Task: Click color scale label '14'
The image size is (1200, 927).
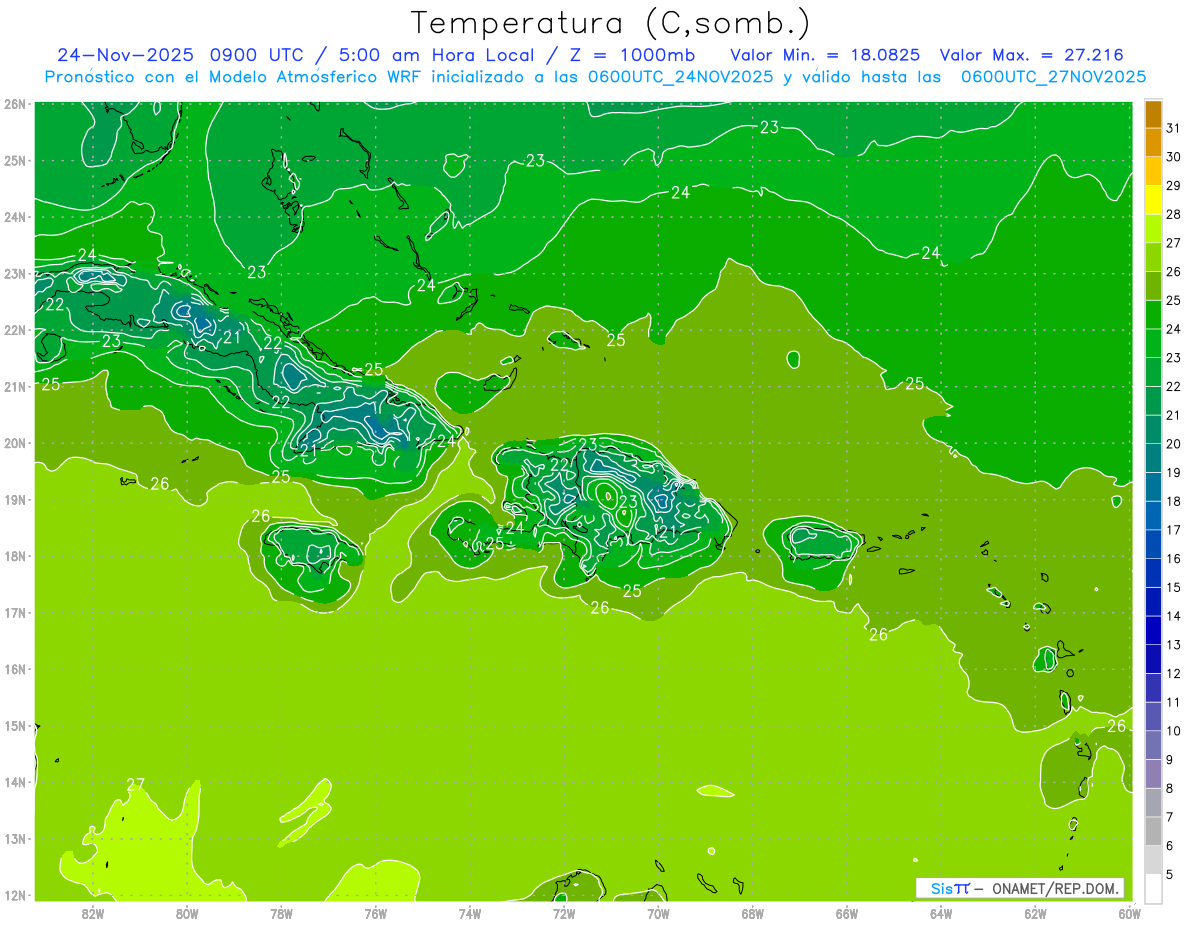Action: (1173, 616)
